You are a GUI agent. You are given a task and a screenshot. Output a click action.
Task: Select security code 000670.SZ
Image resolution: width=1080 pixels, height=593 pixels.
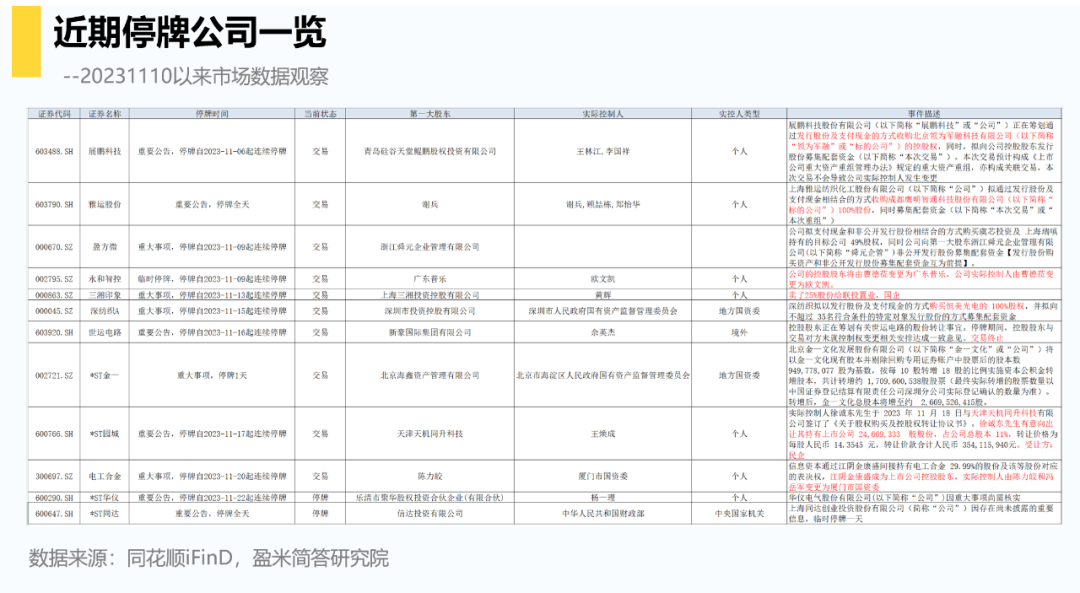(54, 247)
